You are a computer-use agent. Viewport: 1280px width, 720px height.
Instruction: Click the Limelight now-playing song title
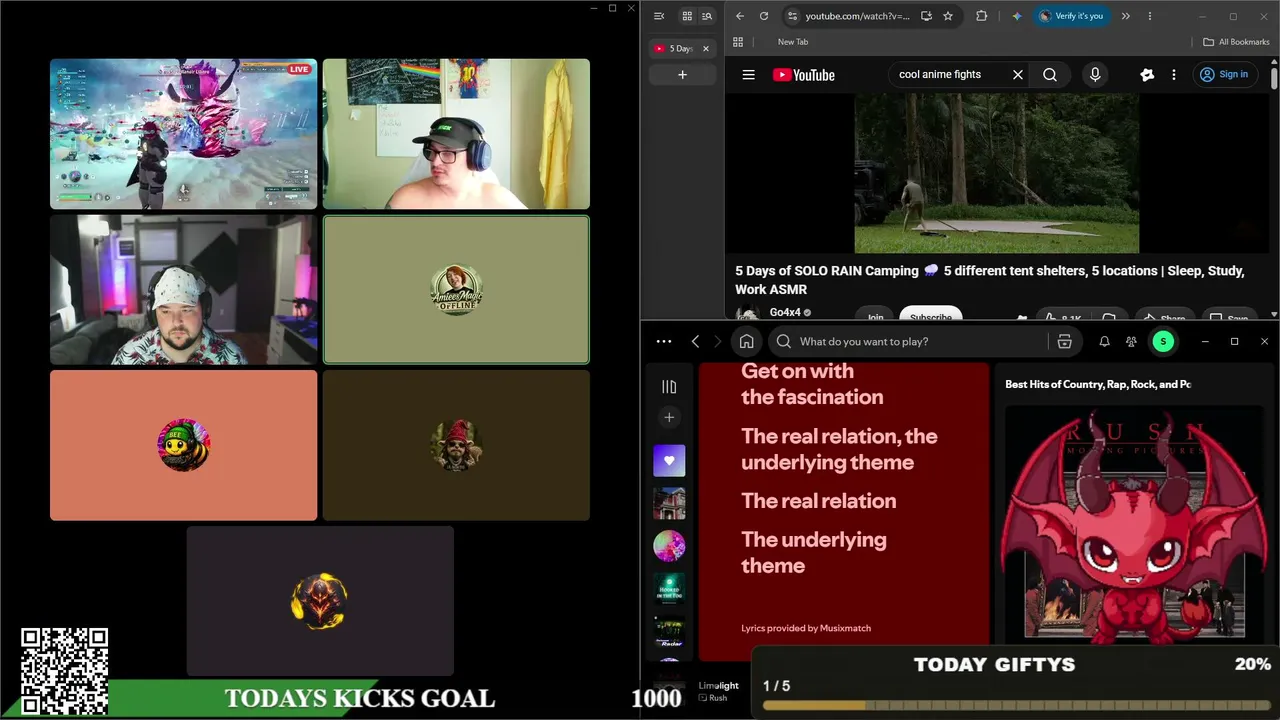tap(719, 685)
